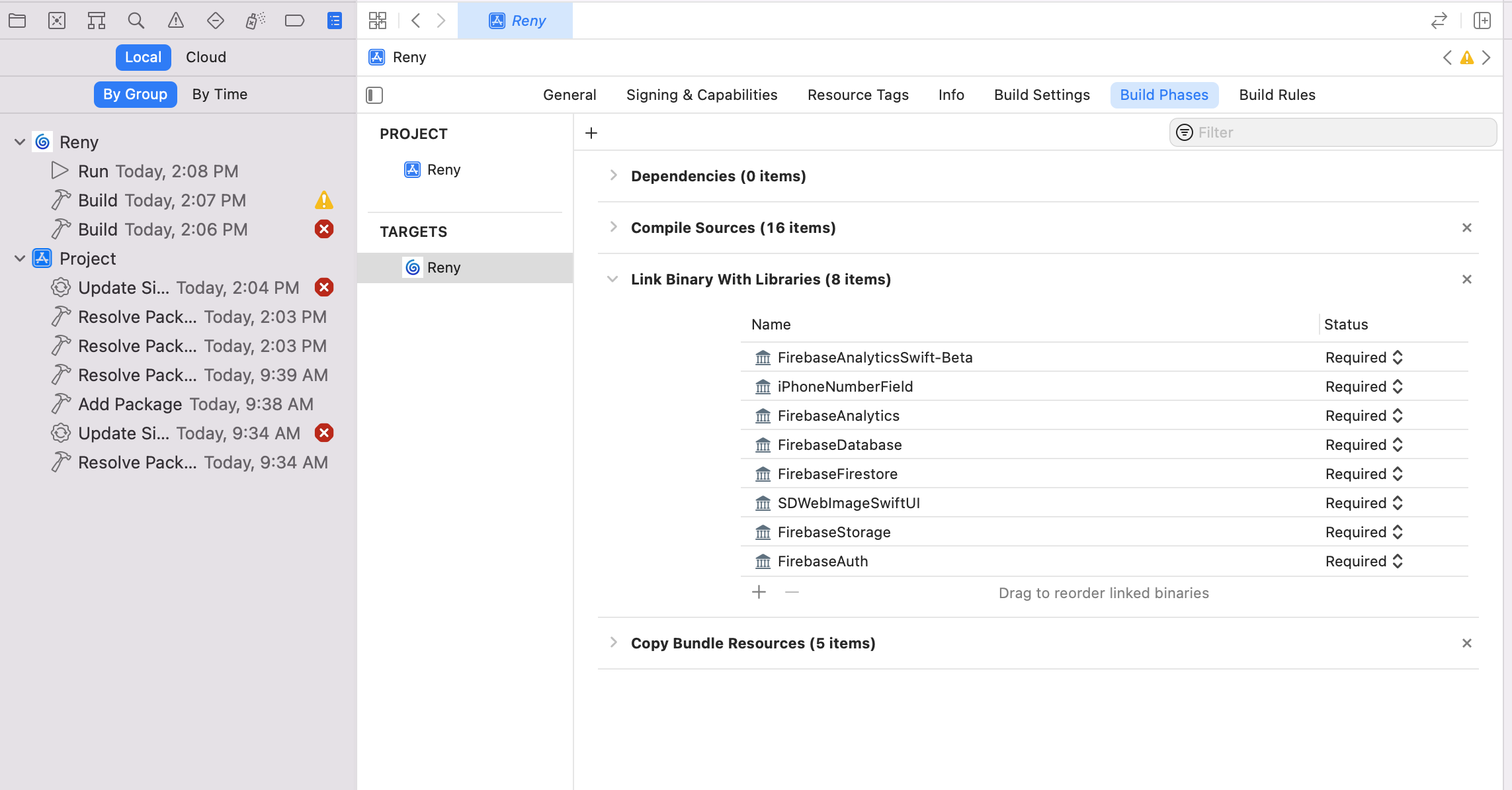Select the Issue navigator warning icon
Screen dimensions: 1512x790
click(176, 21)
